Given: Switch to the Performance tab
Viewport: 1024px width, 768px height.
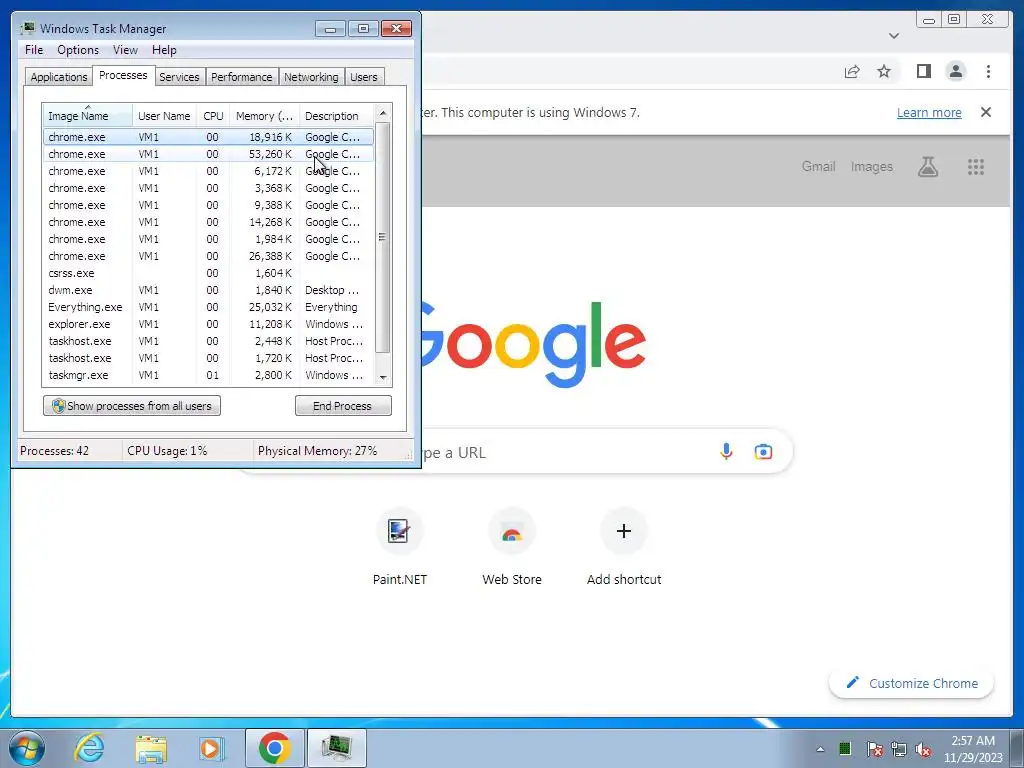Looking at the screenshot, I should pos(241,77).
